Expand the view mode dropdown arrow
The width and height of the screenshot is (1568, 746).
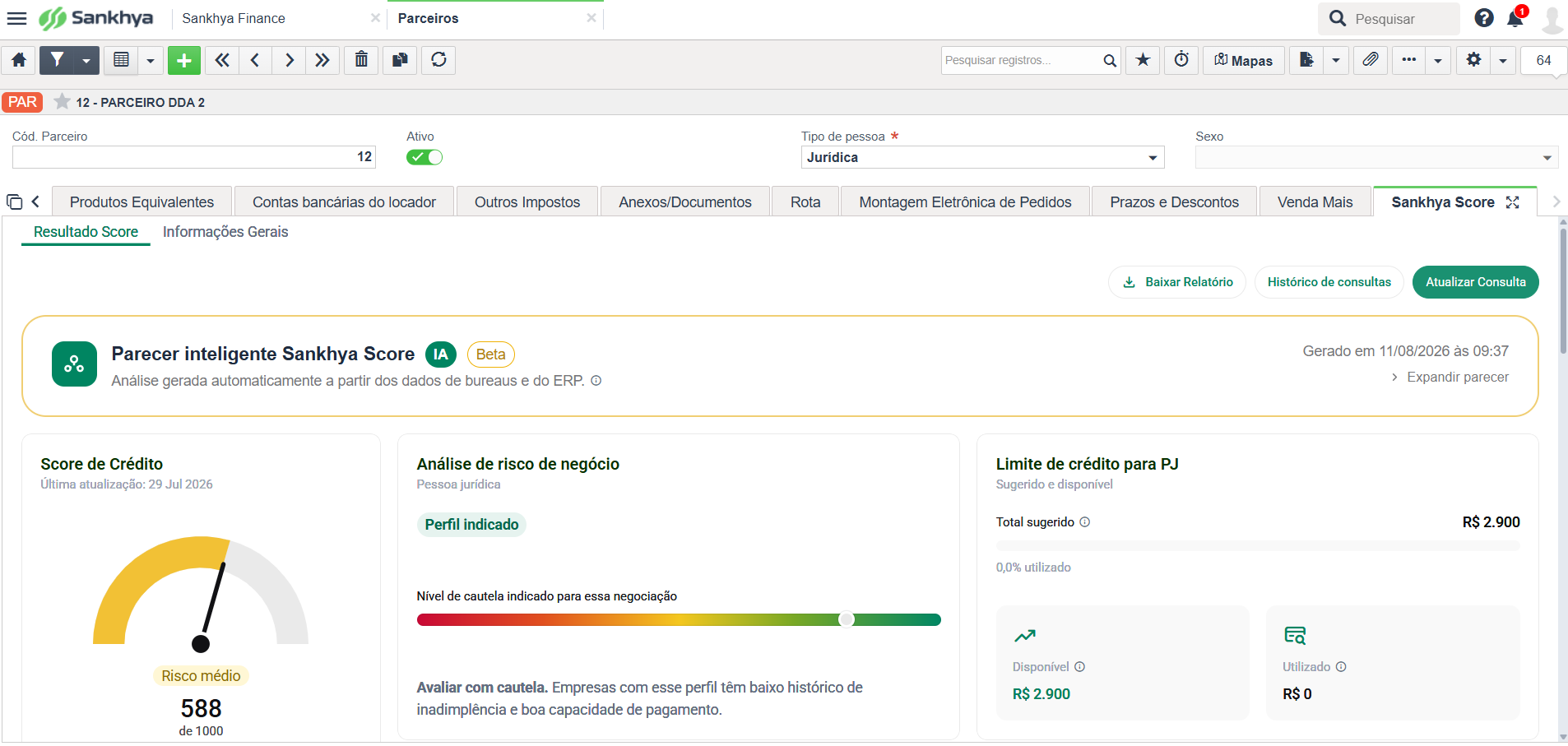pyautogui.click(x=150, y=60)
